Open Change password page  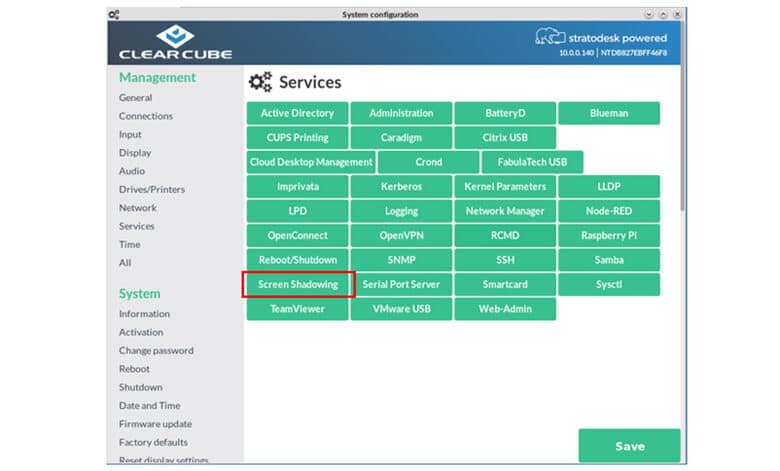pos(156,351)
